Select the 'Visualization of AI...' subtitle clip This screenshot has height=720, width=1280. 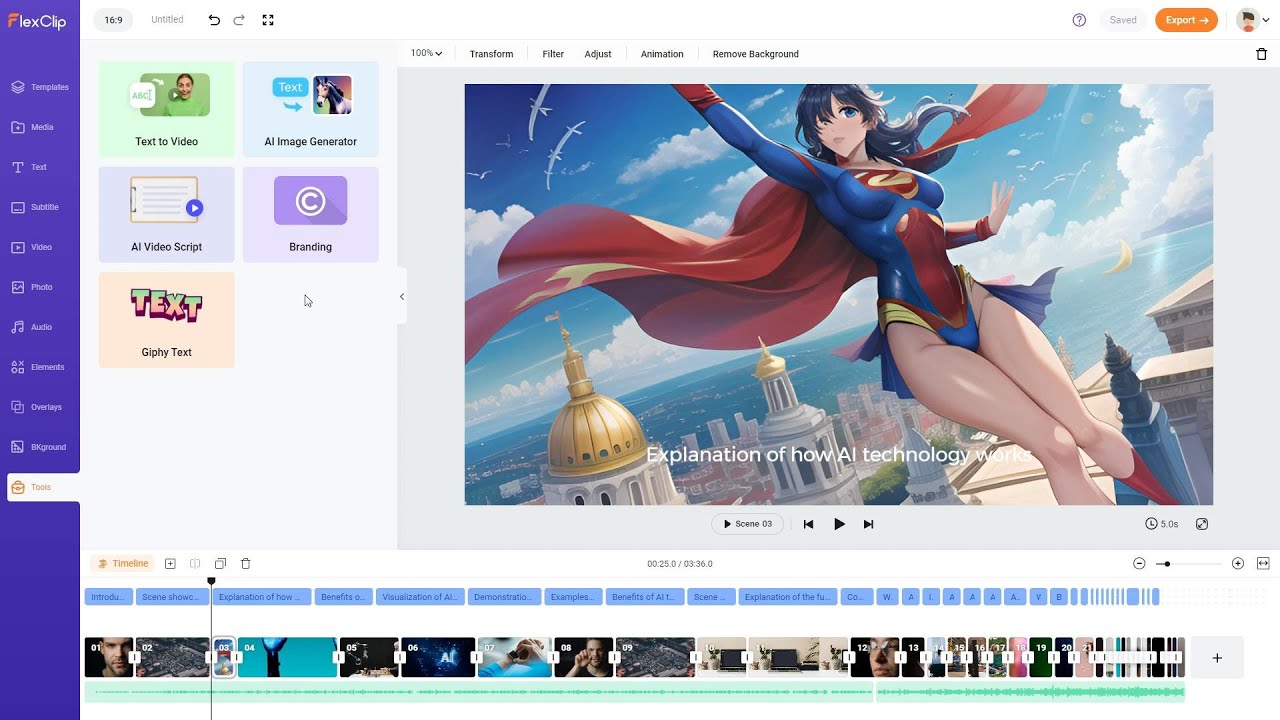pyautogui.click(x=420, y=597)
